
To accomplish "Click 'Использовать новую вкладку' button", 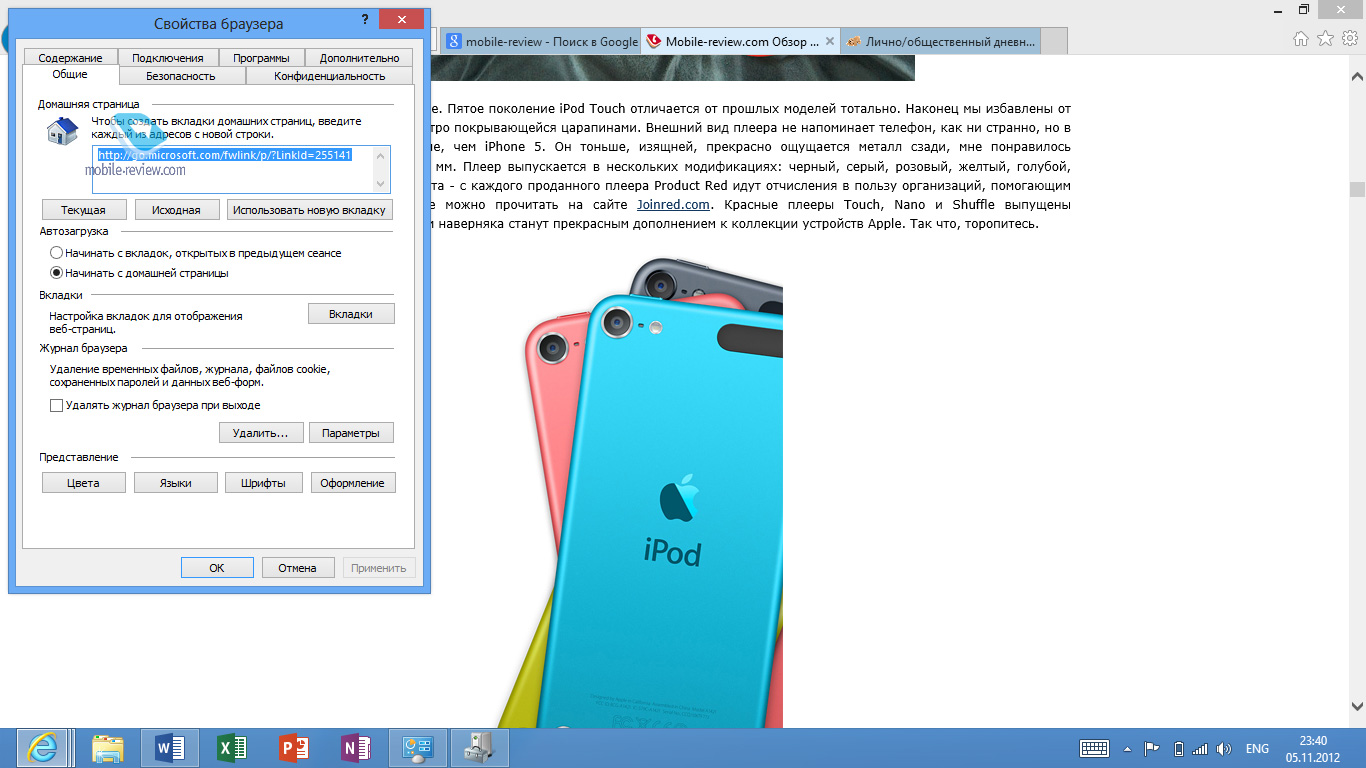I will (x=309, y=210).
